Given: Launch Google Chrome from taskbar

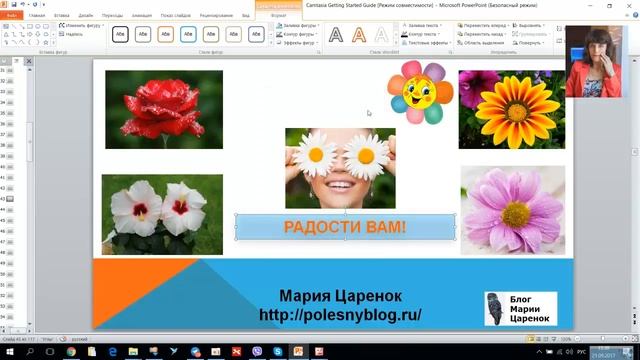Looking at the screenshot, I should click(71, 351).
